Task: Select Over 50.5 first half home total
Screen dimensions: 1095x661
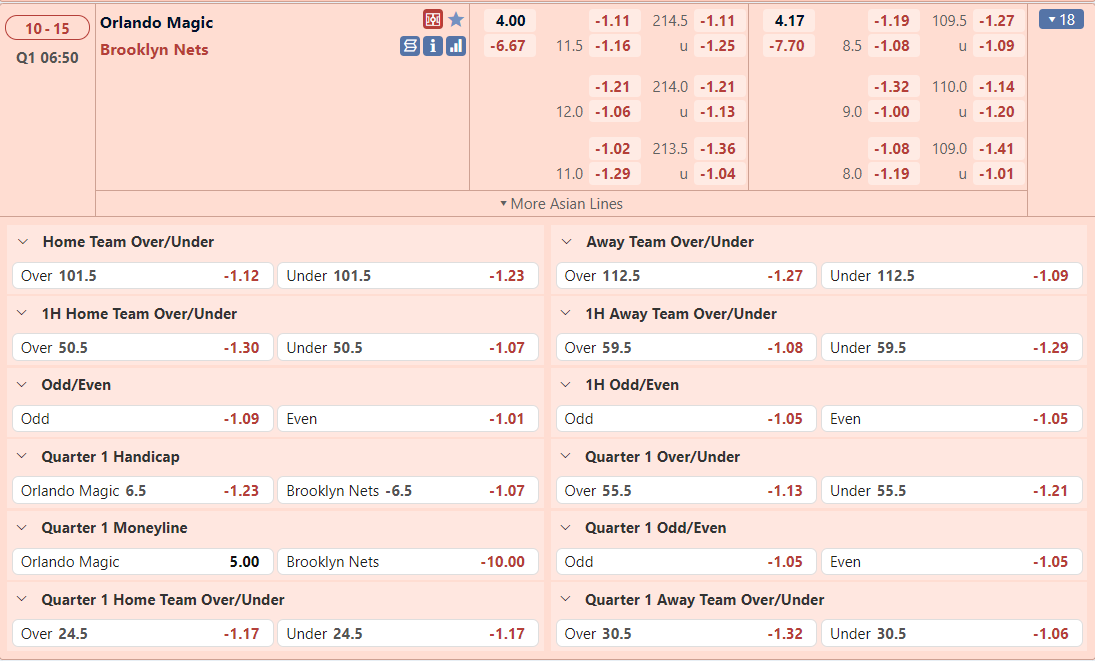Action: tap(142, 348)
